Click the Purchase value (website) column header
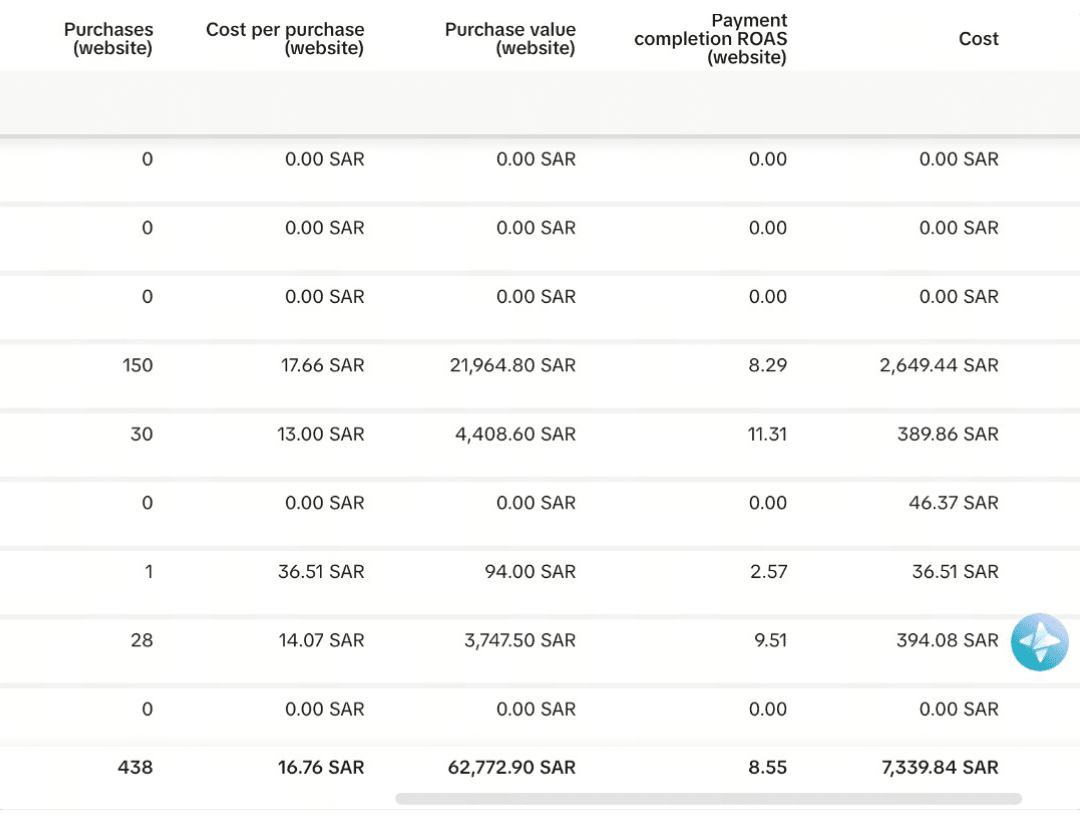Image resolution: width=1080 pixels, height=824 pixels. (x=510, y=39)
